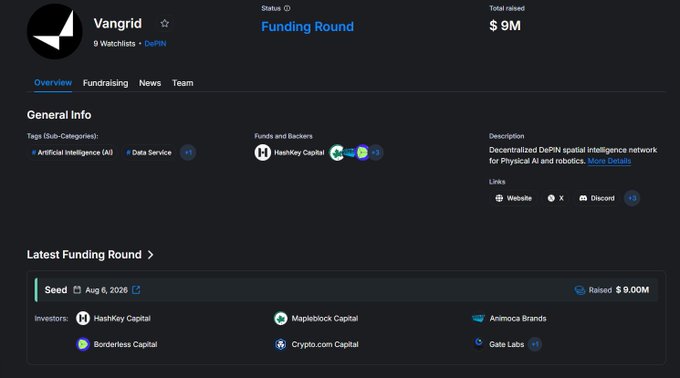Screen dimensions: 680x378
Task: Click HashKey Capital logo in Funds and Backers
Action: tap(262, 153)
